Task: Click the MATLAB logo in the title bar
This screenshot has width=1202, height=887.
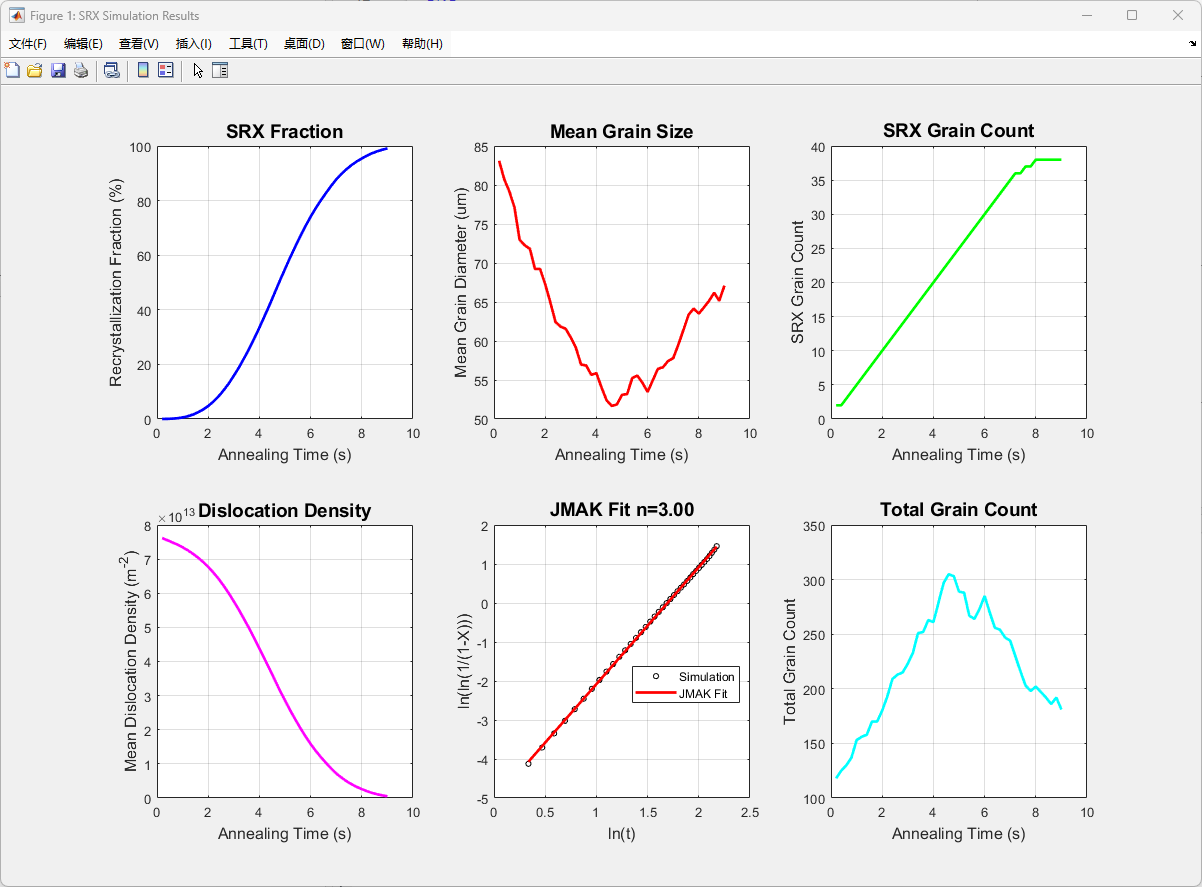Action: click(x=16, y=15)
